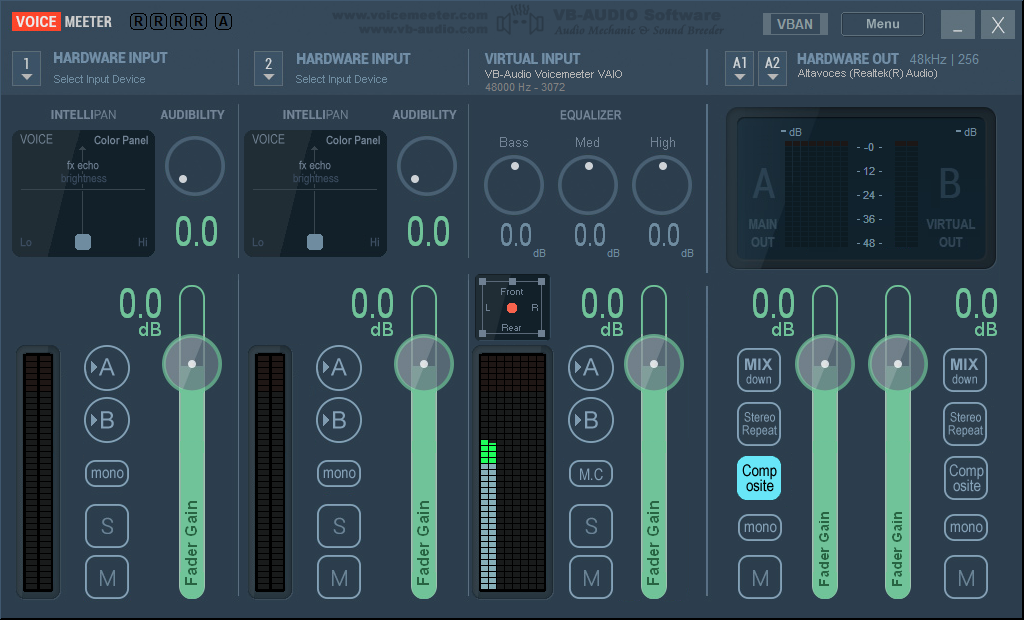Click the High equalizer knob
This screenshot has width=1024, height=620.
pyautogui.click(x=662, y=186)
